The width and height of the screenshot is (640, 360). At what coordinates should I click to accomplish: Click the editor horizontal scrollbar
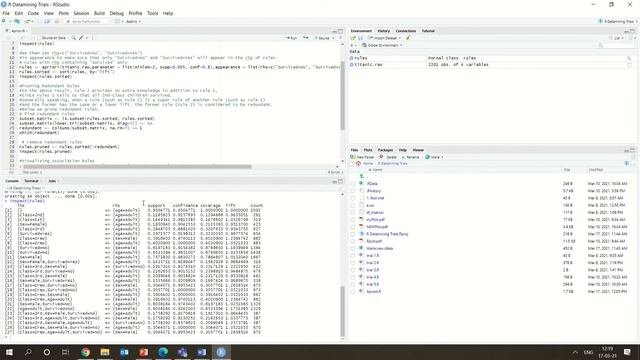point(137,167)
